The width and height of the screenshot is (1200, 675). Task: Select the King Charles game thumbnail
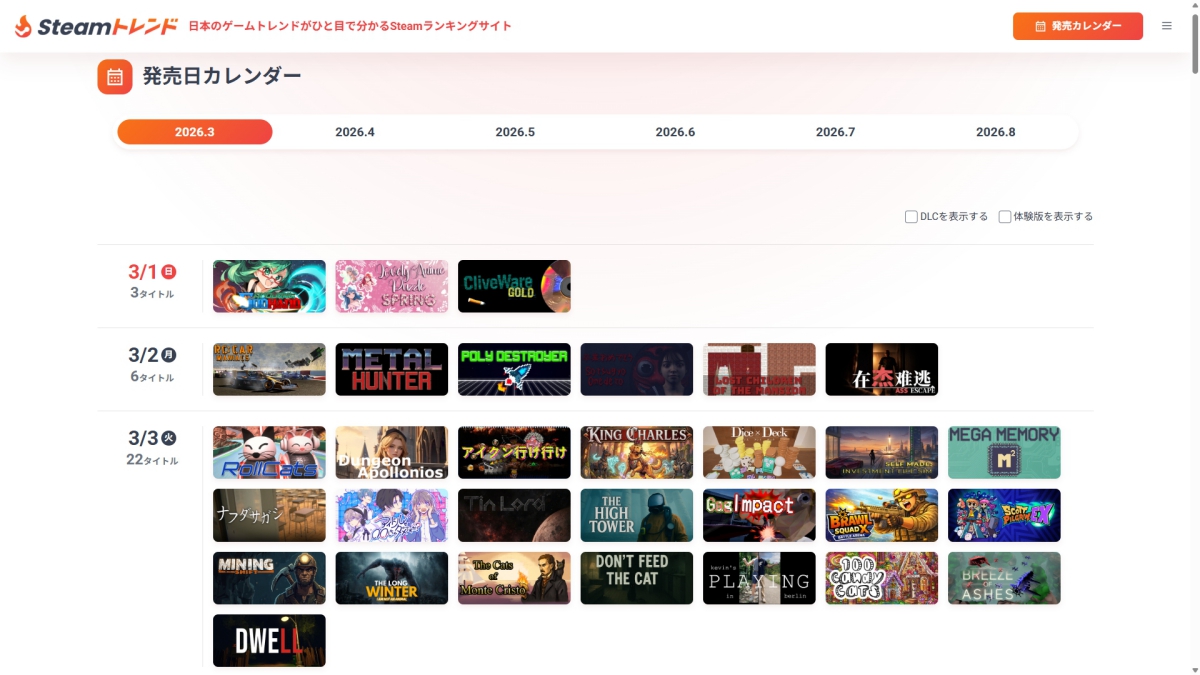(x=636, y=453)
